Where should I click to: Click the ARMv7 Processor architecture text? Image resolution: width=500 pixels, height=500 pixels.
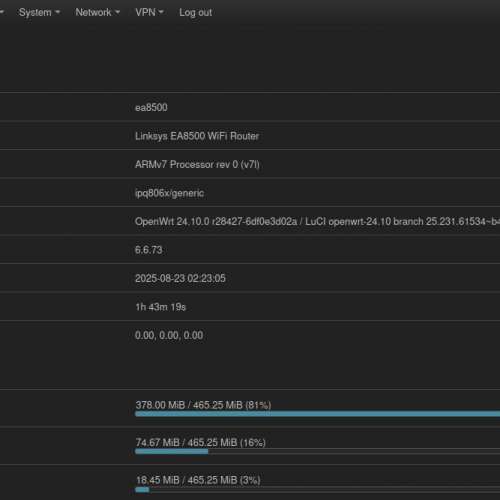coord(197,164)
